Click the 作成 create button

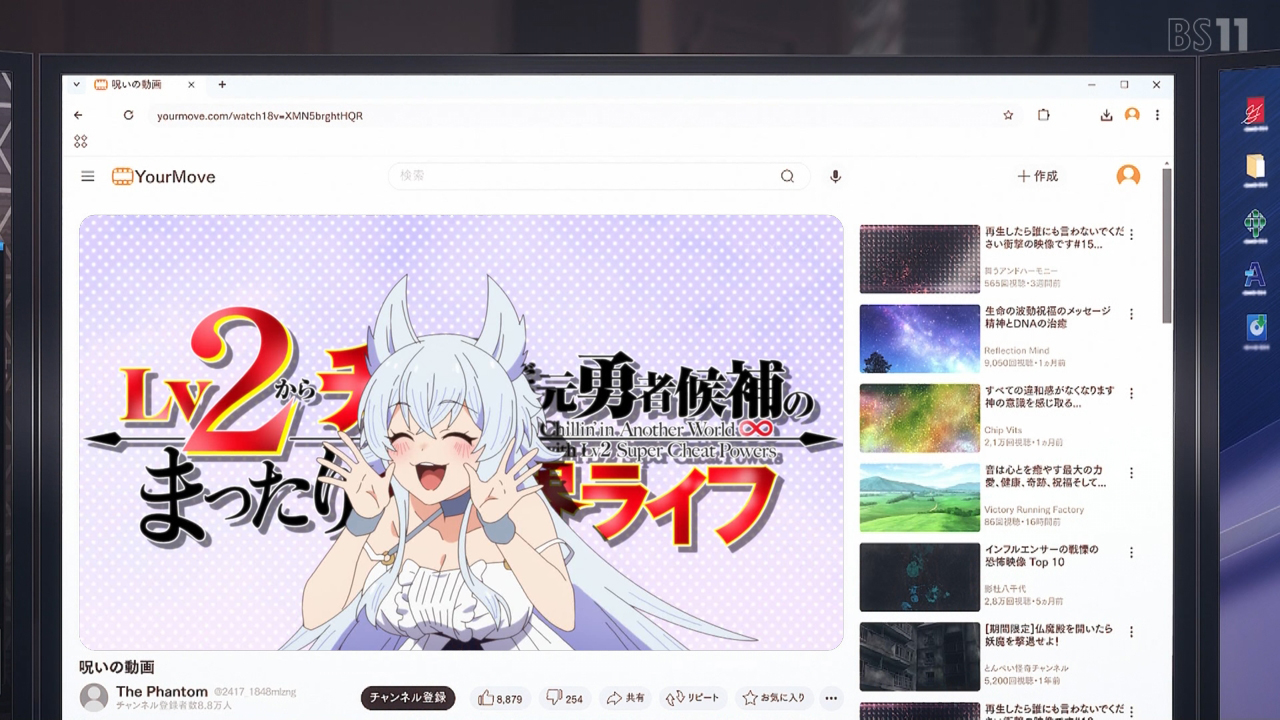click(x=1038, y=176)
